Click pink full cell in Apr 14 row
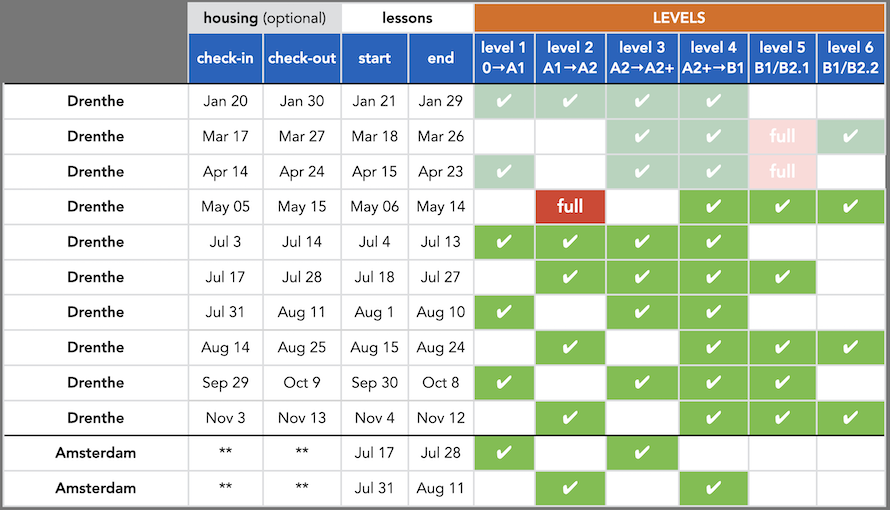 point(782,171)
